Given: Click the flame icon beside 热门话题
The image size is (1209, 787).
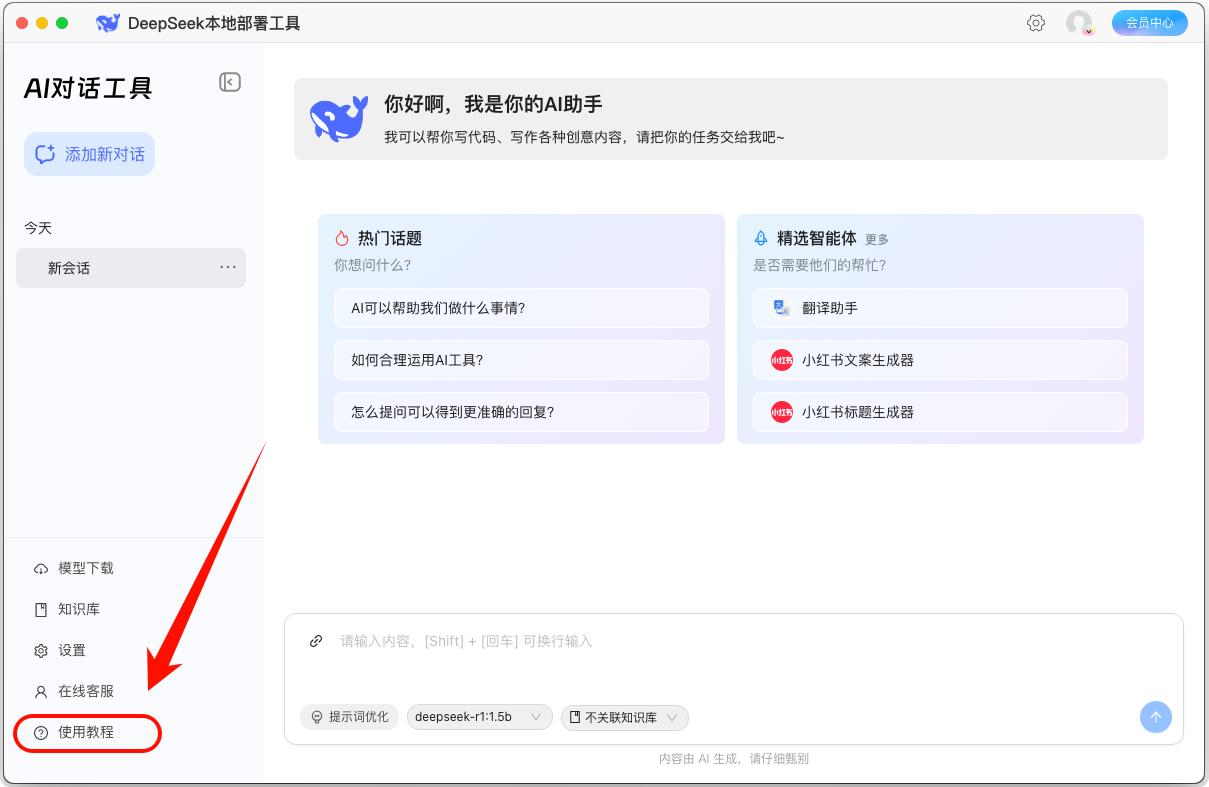Looking at the screenshot, I should click(342, 238).
